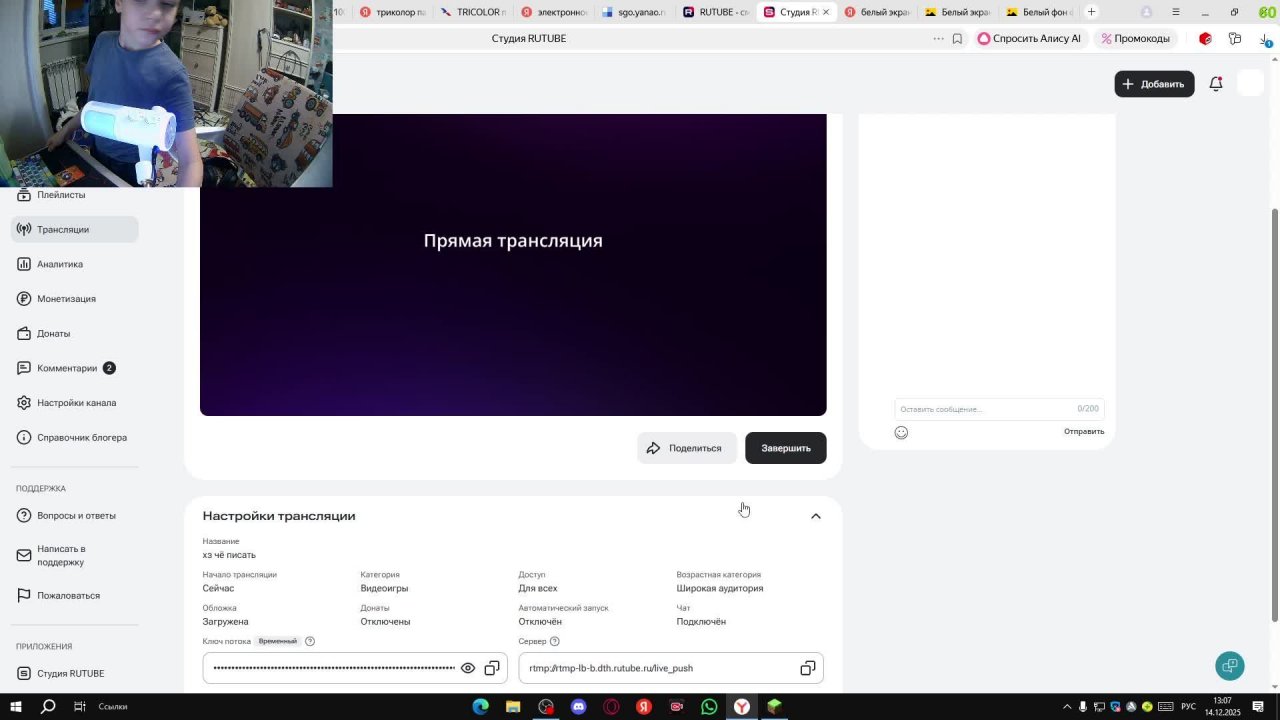This screenshot has height=720, width=1280.
Task: Open Студия RUTUBE app link
Action: tap(70, 673)
